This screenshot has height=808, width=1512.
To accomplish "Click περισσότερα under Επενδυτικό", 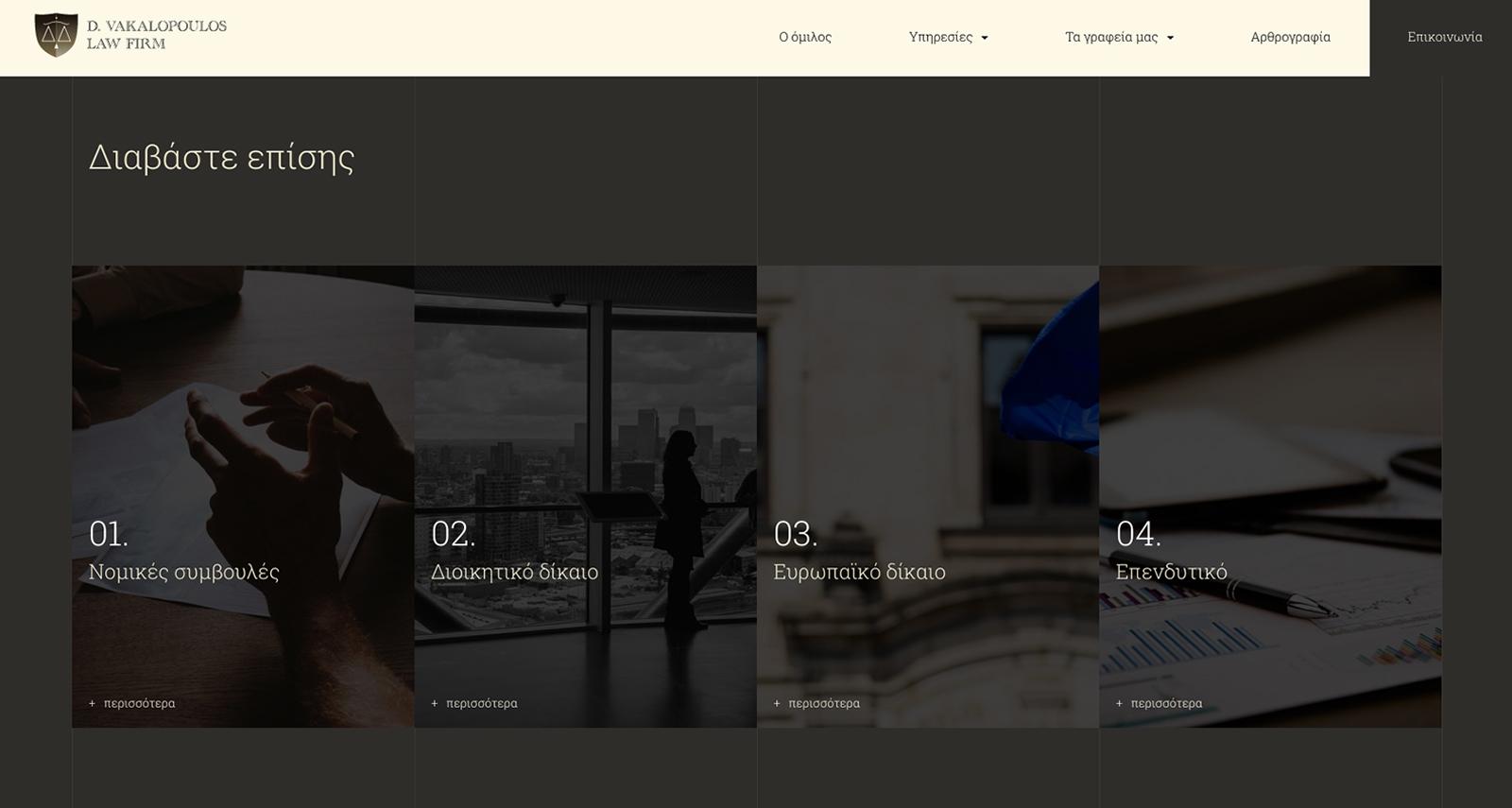I will (1160, 703).
